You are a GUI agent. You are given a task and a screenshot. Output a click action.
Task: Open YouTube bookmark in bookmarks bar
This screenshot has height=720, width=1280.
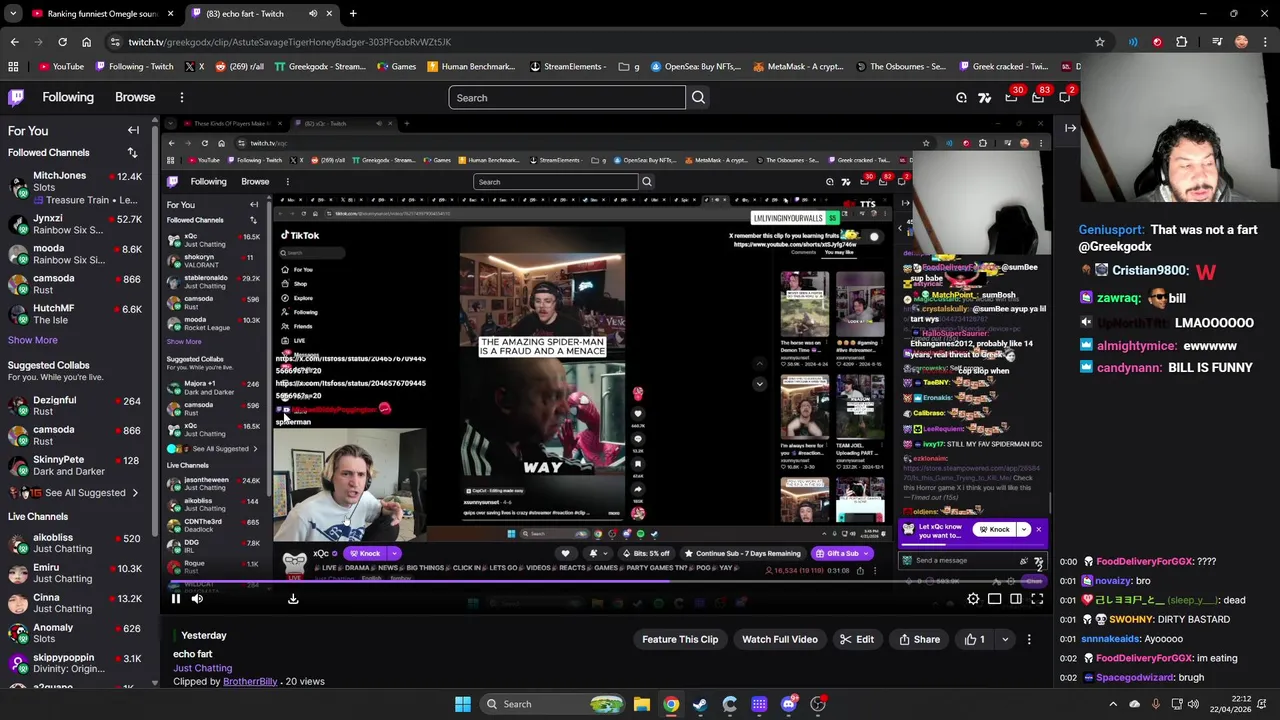click(x=61, y=67)
